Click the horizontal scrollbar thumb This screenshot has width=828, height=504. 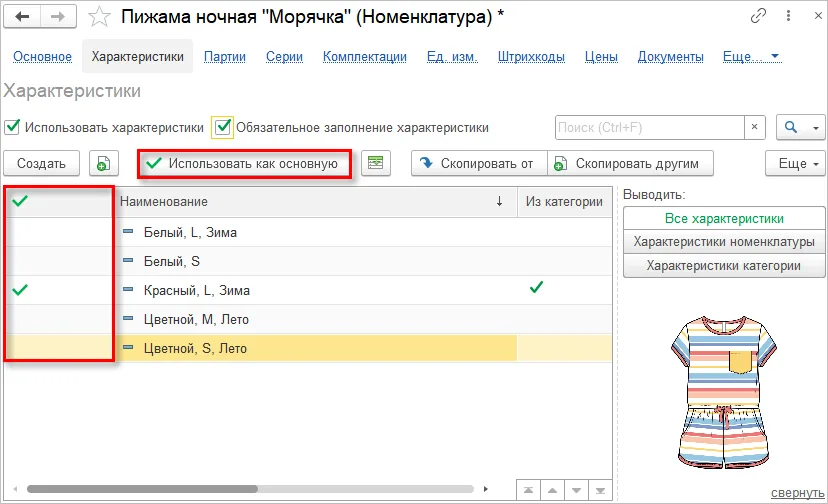coord(143,489)
